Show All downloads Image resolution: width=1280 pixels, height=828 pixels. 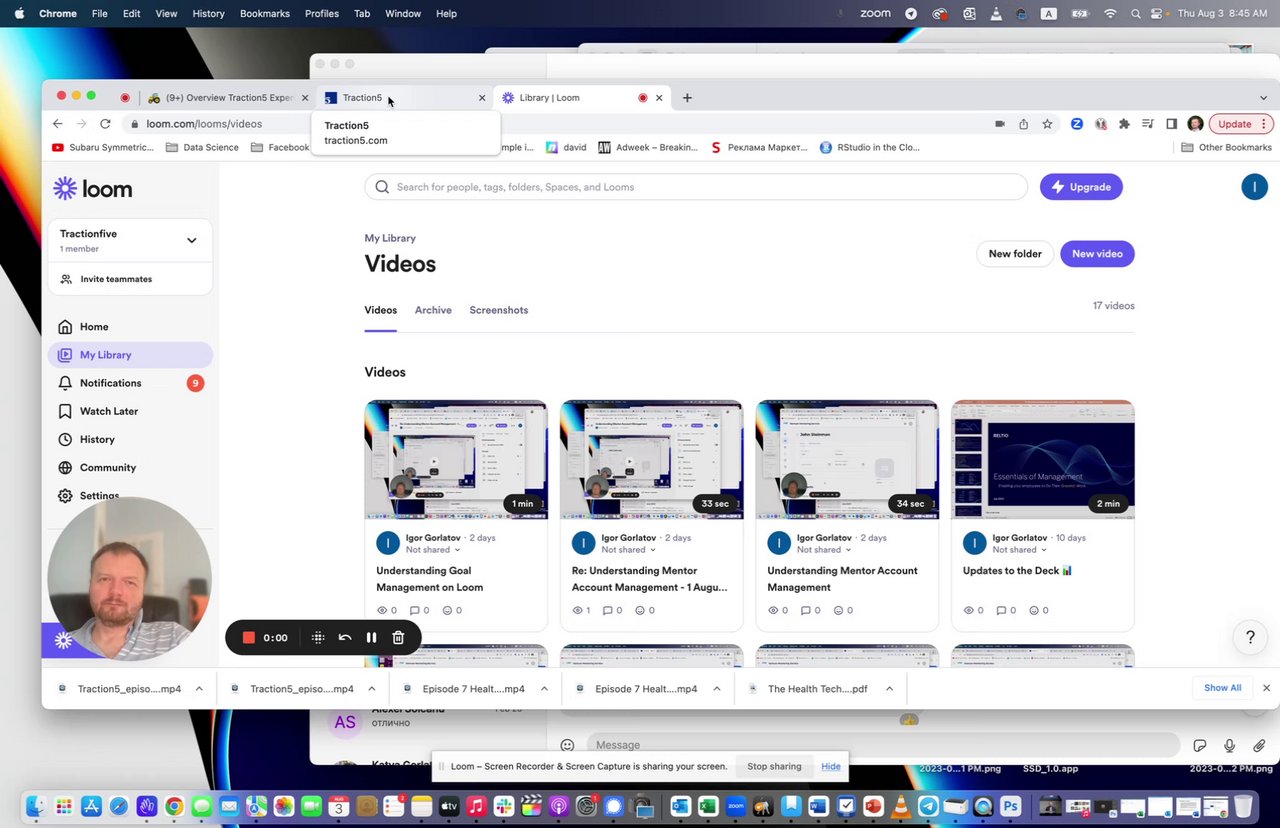coord(1222,688)
